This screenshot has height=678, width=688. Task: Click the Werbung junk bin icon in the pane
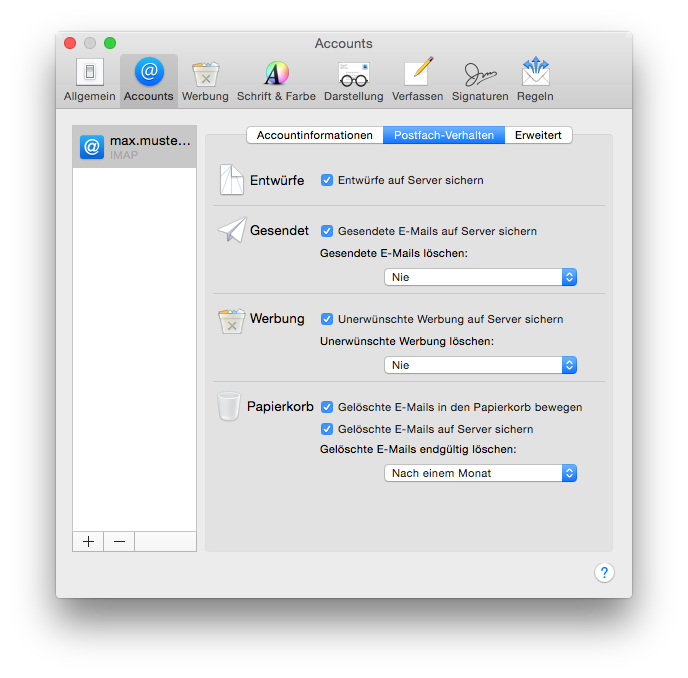231,321
